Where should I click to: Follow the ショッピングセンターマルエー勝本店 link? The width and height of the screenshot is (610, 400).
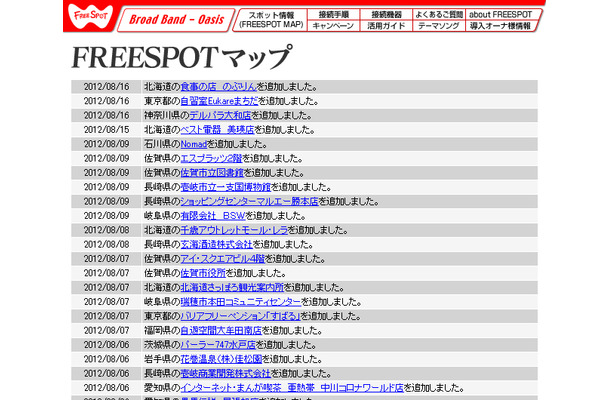click(249, 202)
